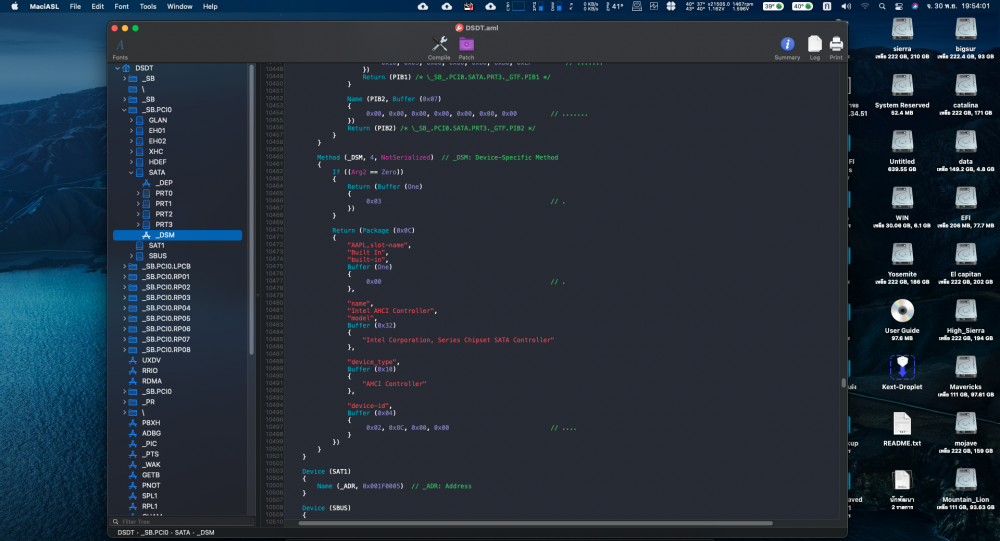Open the Yosemite drive on the desktop
The width and height of the screenshot is (1000, 541).
coord(902,263)
